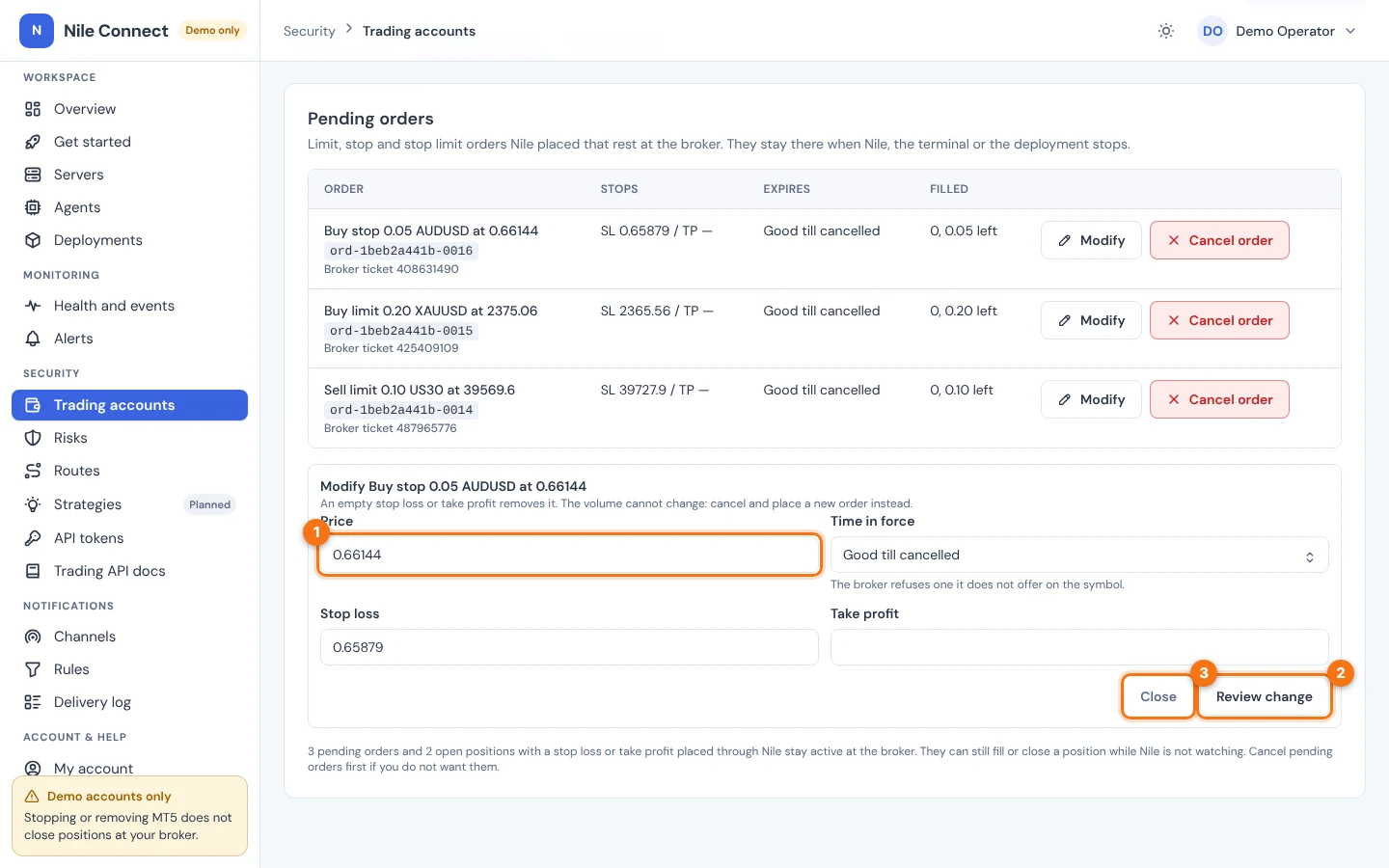Click the EXPIRES column header

click(787, 189)
